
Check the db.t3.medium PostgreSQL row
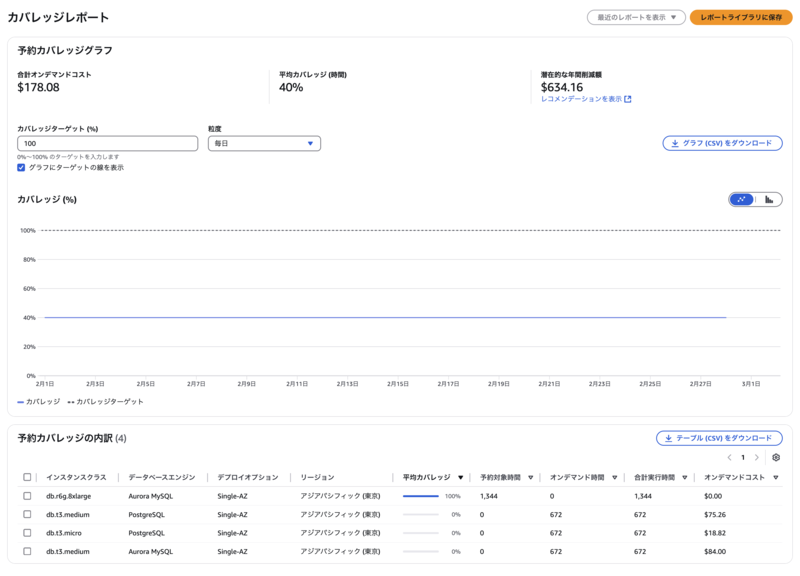(27, 514)
